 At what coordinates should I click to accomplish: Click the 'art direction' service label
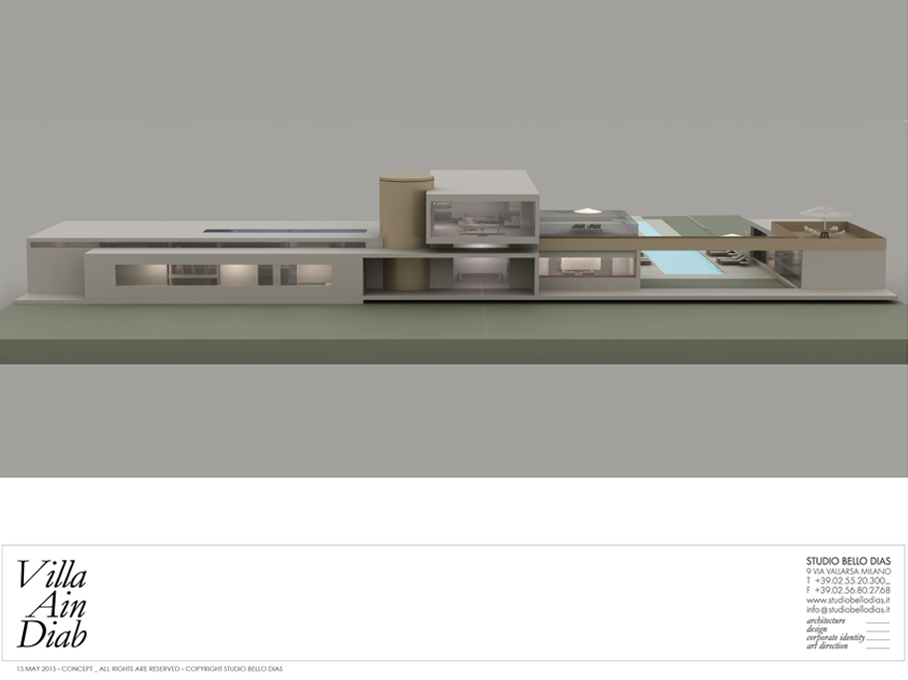click(830, 646)
